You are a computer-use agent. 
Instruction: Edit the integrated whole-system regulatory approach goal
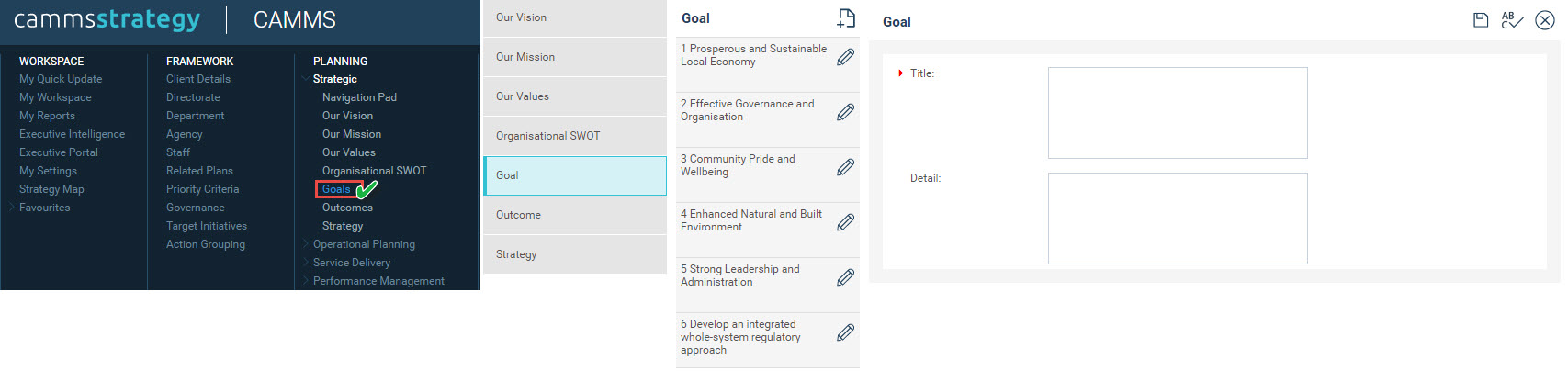[846, 332]
